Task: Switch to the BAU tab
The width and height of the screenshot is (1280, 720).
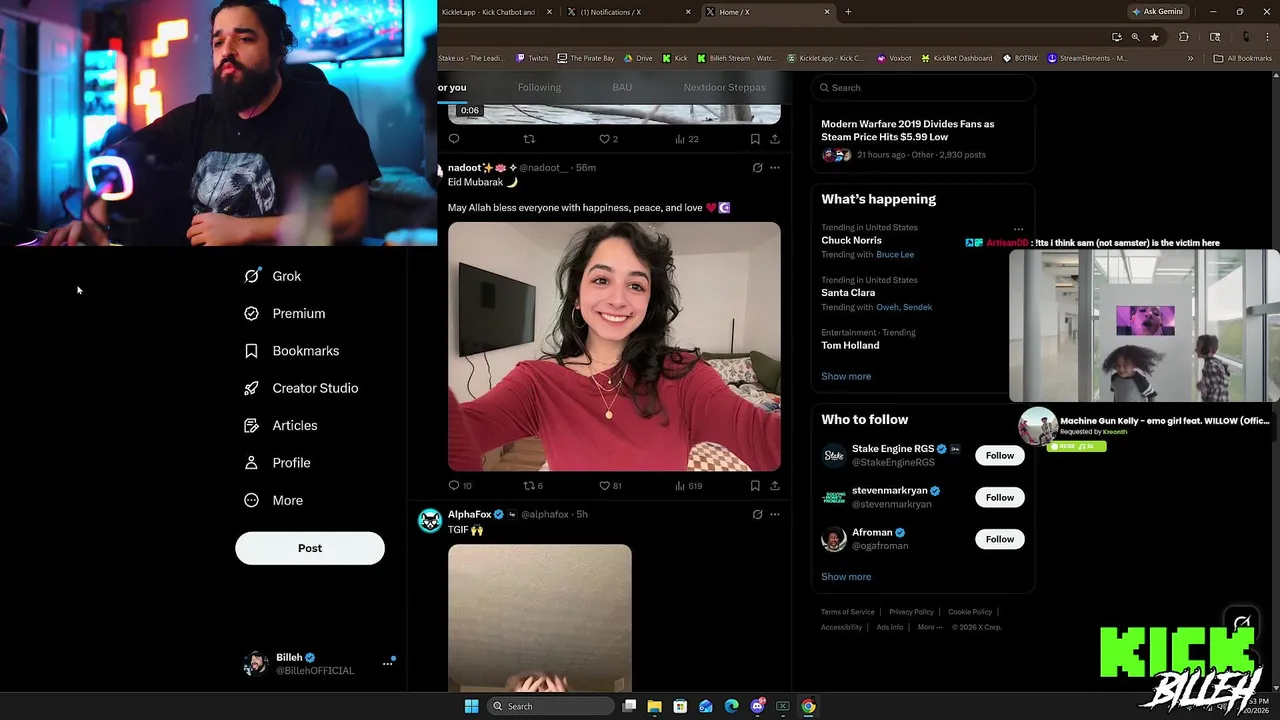Action: coord(622,87)
